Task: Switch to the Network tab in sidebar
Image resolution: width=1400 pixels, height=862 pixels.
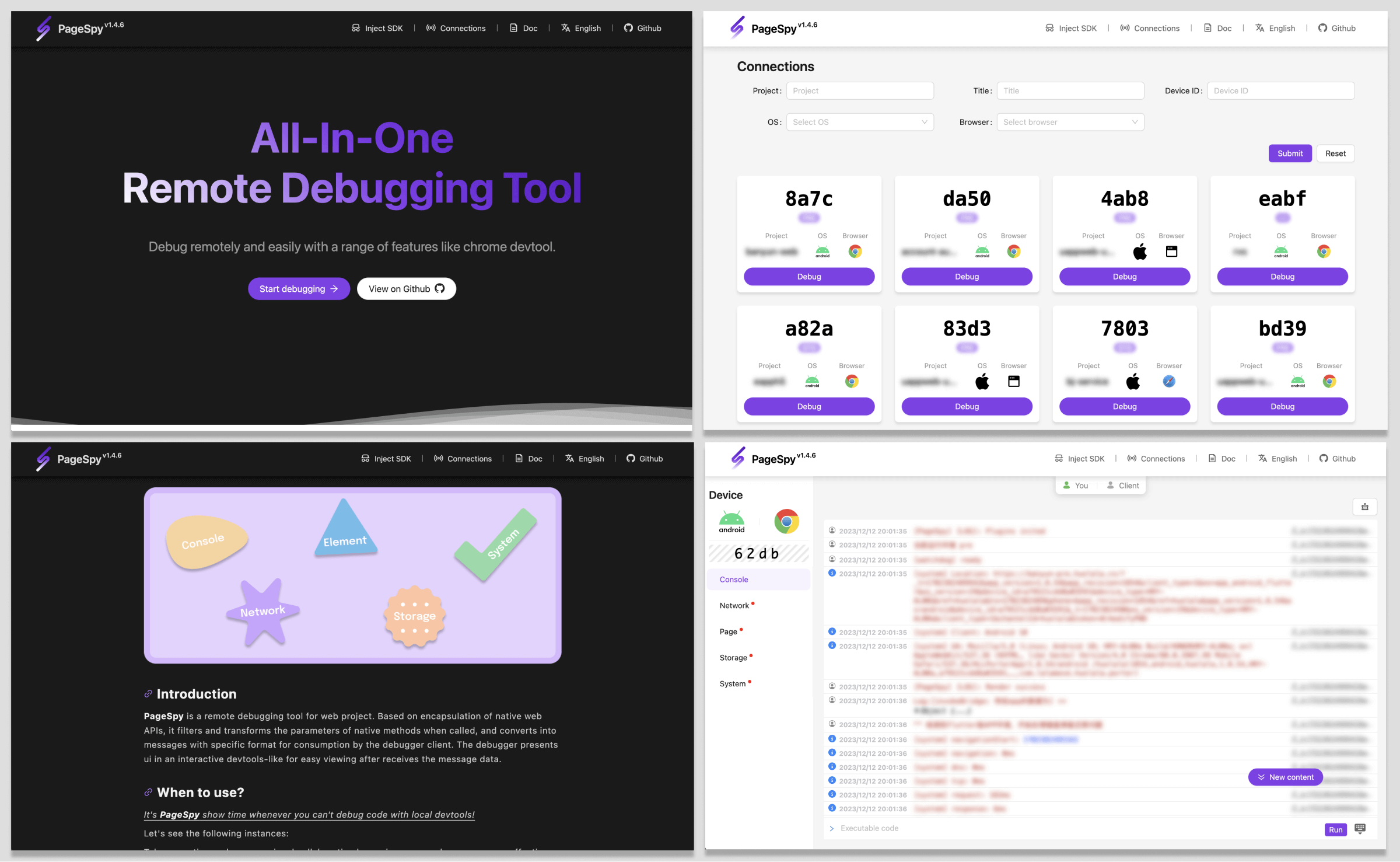Action: [x=734, y=606]
